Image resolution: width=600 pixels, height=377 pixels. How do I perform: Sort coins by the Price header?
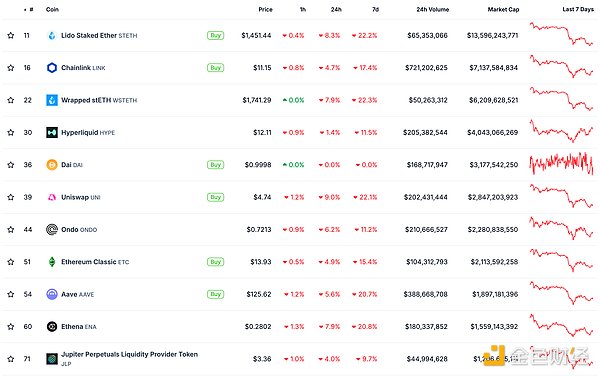pyautogui.click(x=265, y=9)
